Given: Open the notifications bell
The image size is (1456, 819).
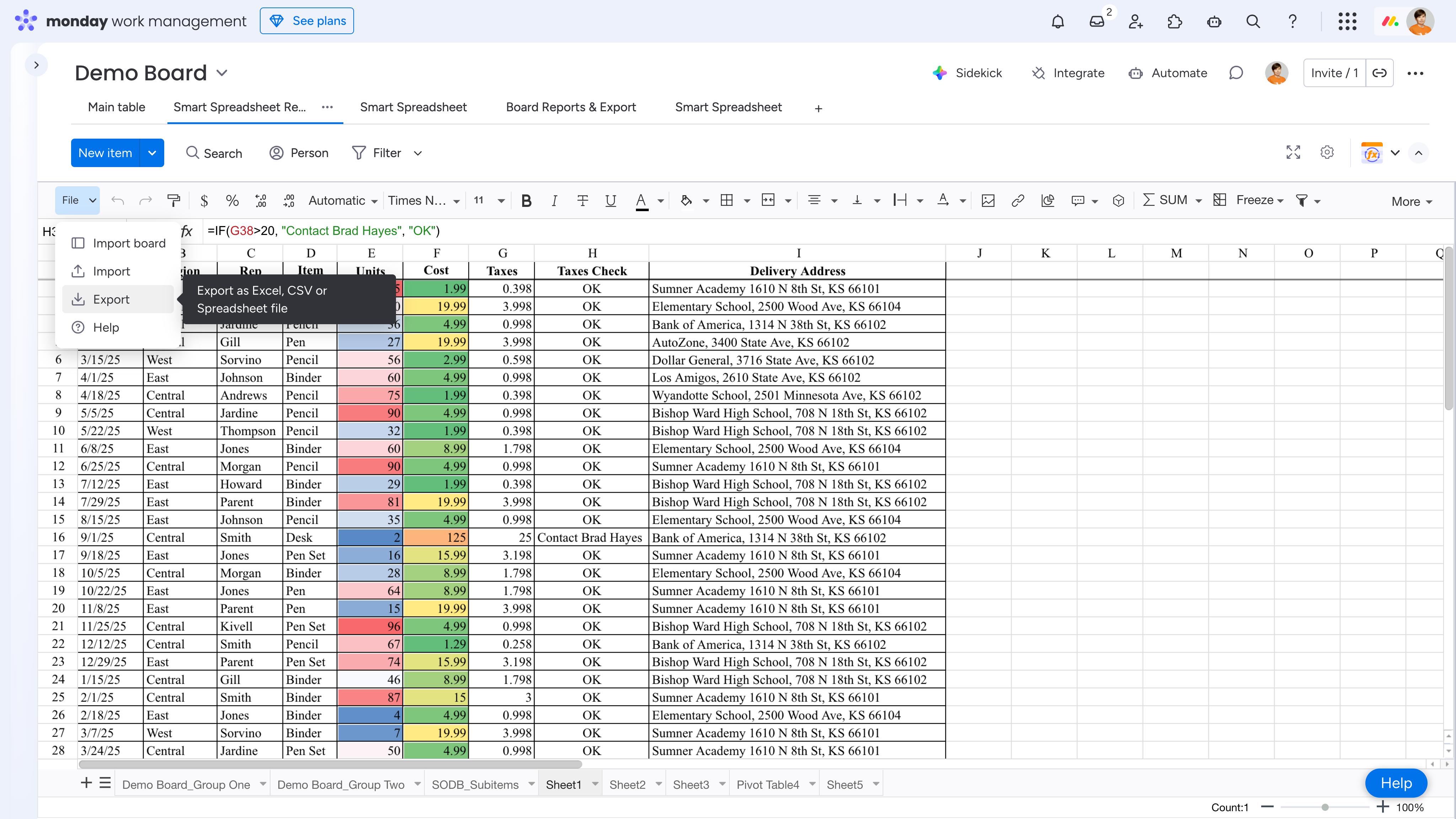Looking at the screenshot, I should 1058,21.
